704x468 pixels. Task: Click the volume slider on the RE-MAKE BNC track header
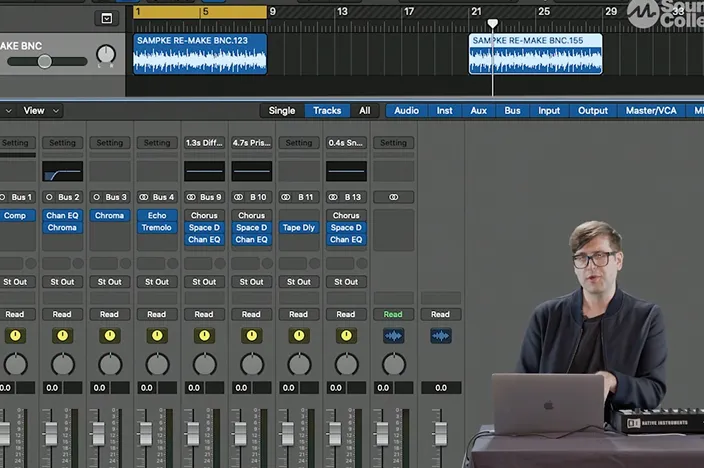(x=44, y=62)
